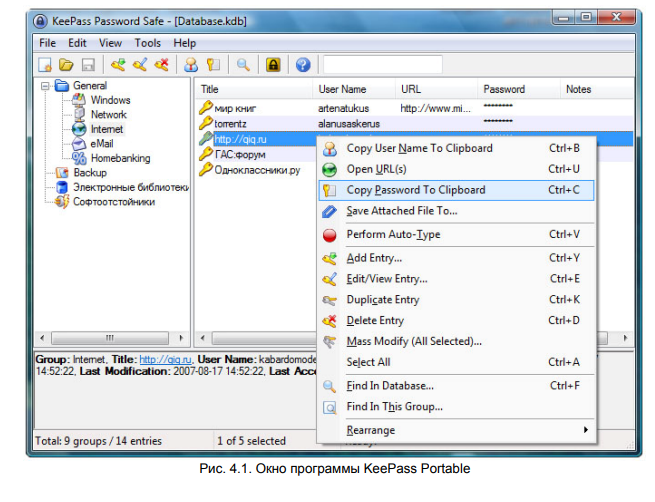Viewport: 655px width, 502px height.
Task: Click the Find magnifier toolbar icon
Action: 242,65
